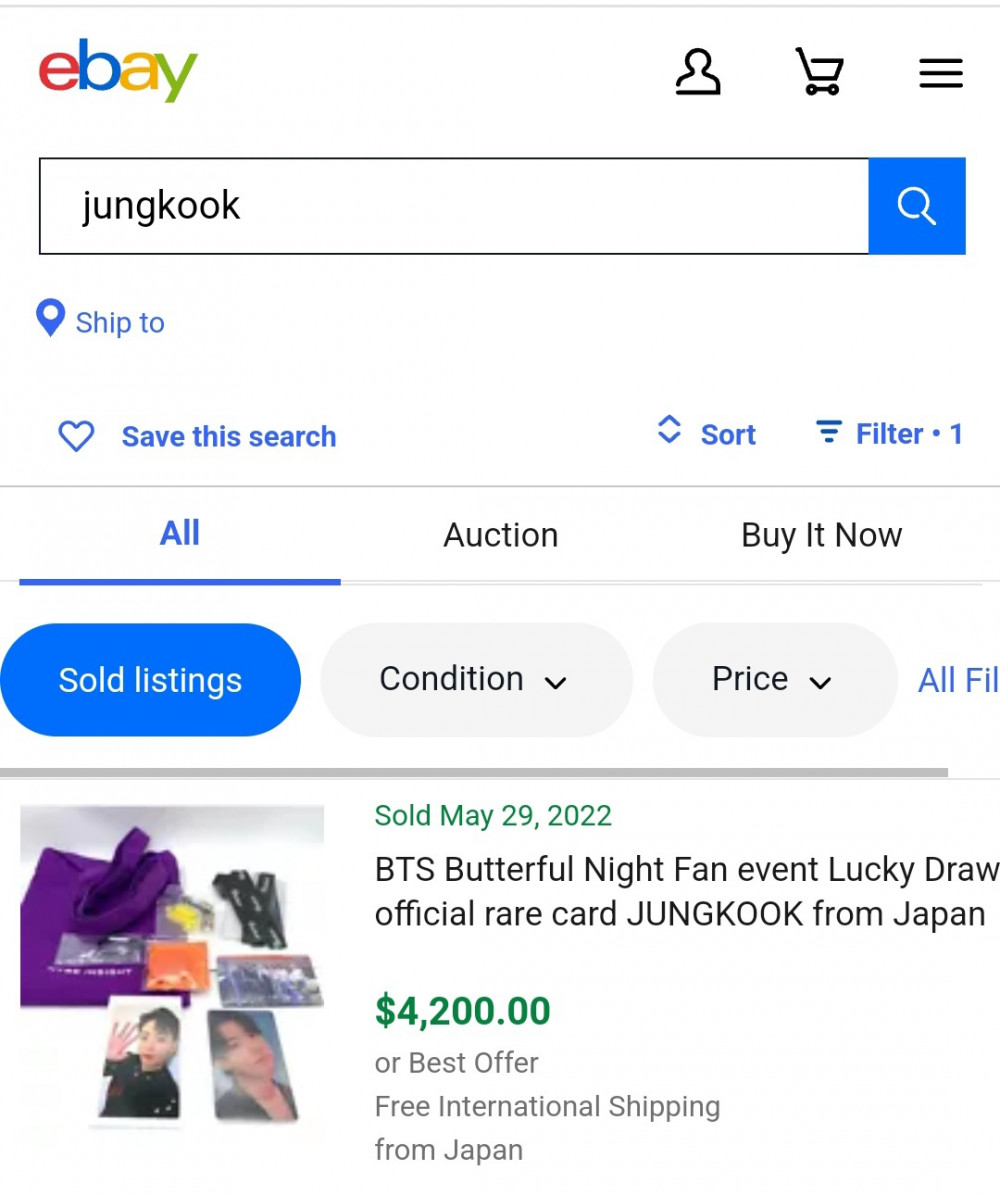
Task: Open the All Filters link
Action: [x=958, y=680]
